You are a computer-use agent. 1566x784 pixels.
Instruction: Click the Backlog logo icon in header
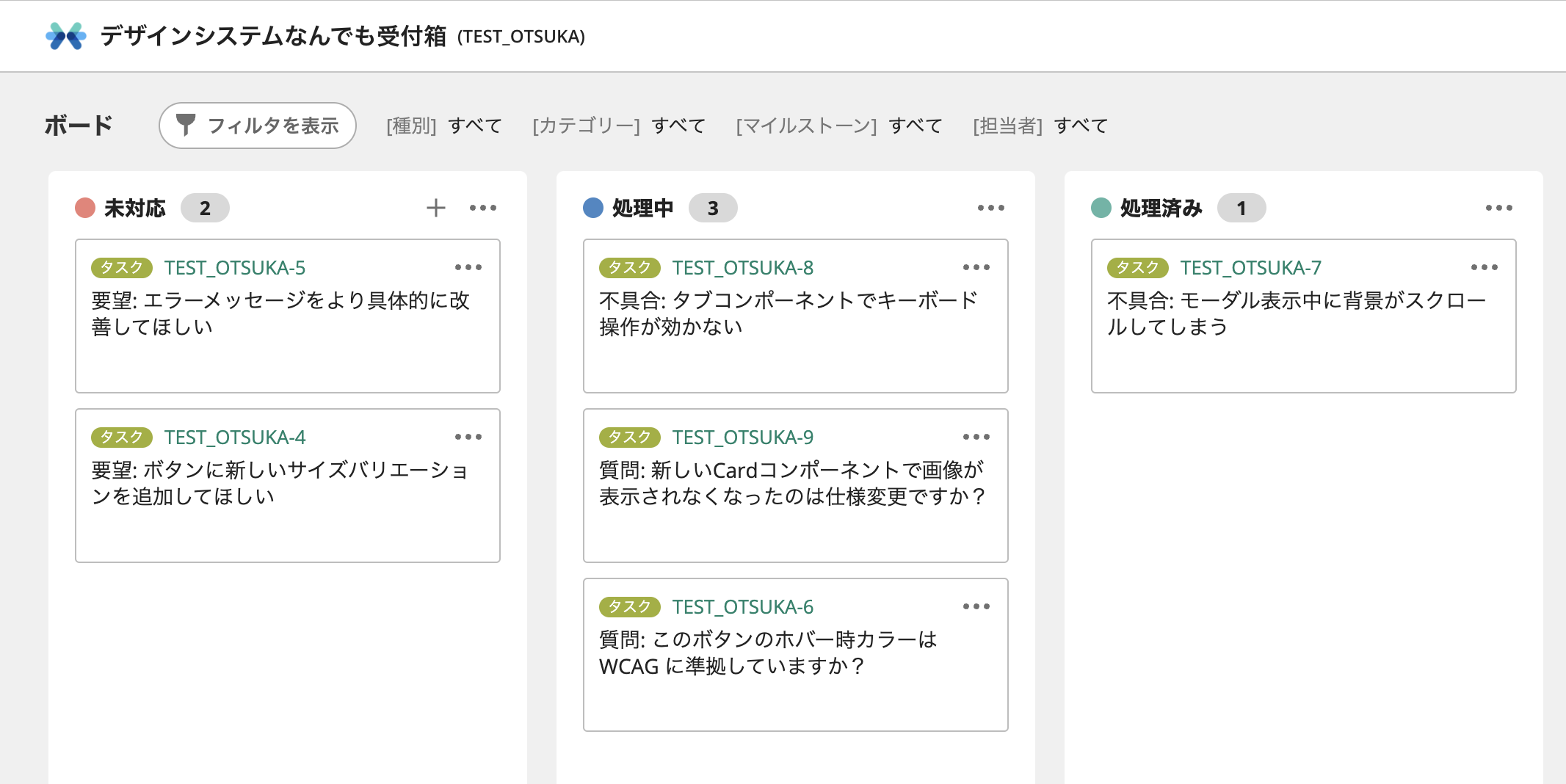66,36
